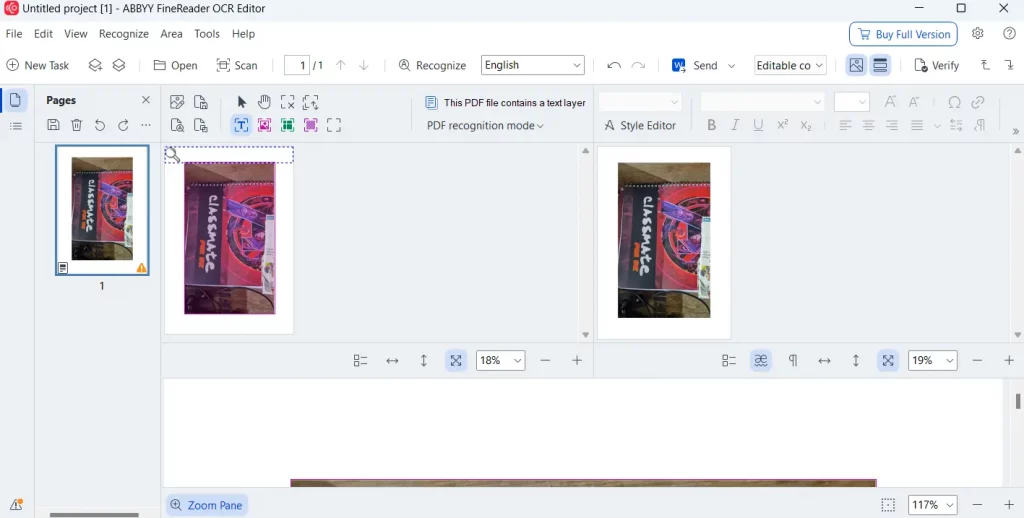
Task: Select the Draw Picture Area tool
Action: [264, 125]
